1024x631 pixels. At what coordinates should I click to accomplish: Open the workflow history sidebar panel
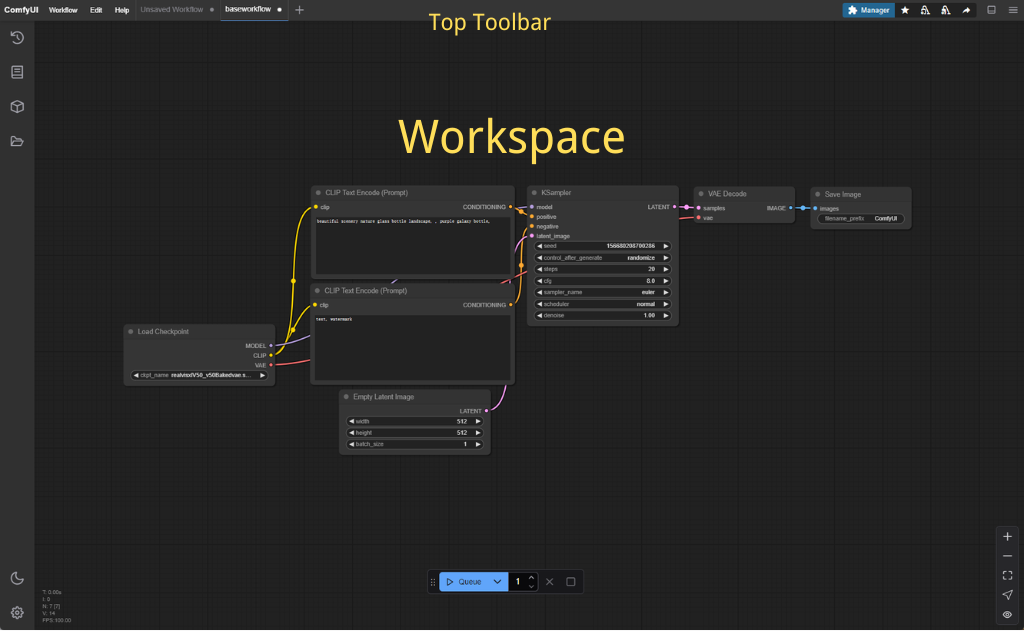[x=16, y=37]
